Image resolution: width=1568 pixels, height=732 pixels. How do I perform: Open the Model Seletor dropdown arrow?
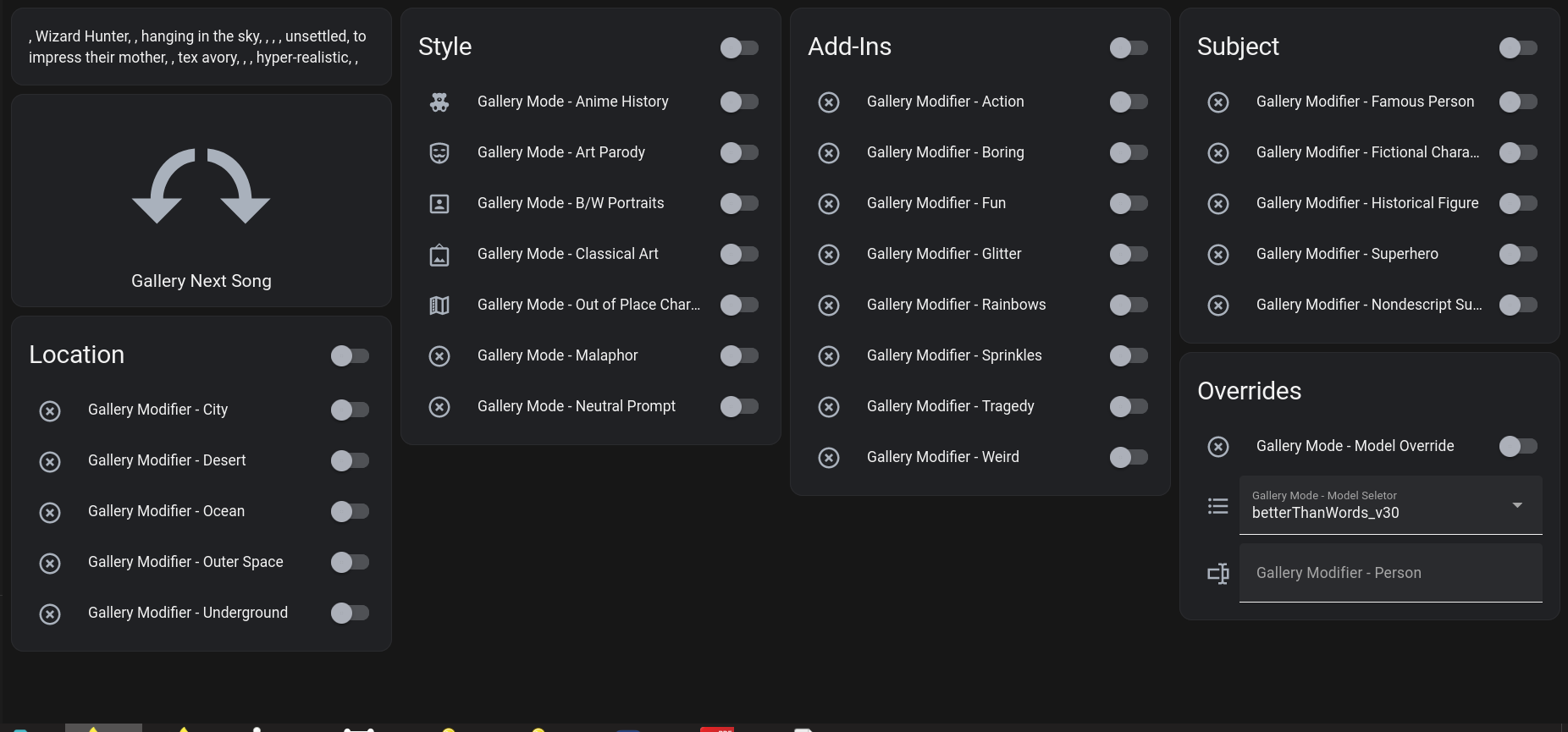pos(1517,505)
